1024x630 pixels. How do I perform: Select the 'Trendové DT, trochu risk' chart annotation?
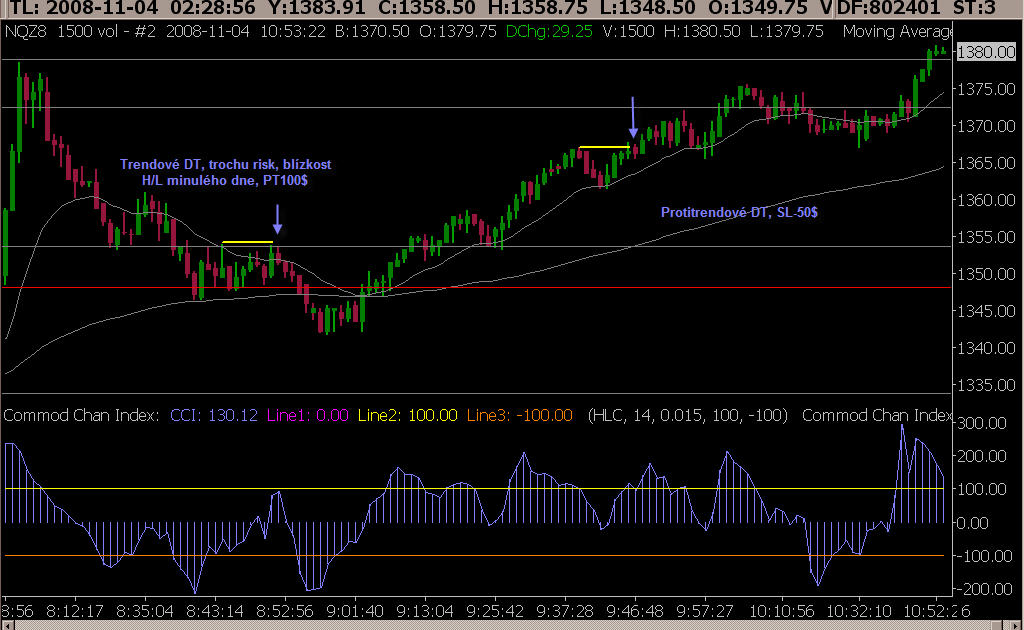click(x=225, y=172)
